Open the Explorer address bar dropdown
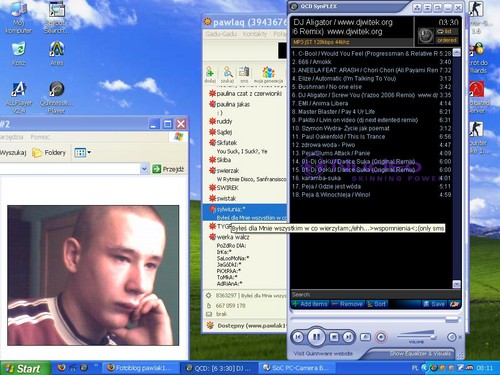500x375 pixels. point(144,169)
